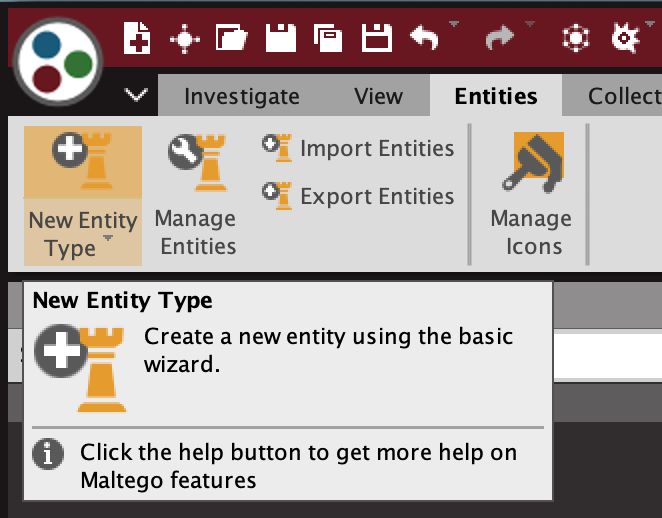Screen dimensions: 662x518
Task: Click the circular nodes network icon
Action: 576,38
